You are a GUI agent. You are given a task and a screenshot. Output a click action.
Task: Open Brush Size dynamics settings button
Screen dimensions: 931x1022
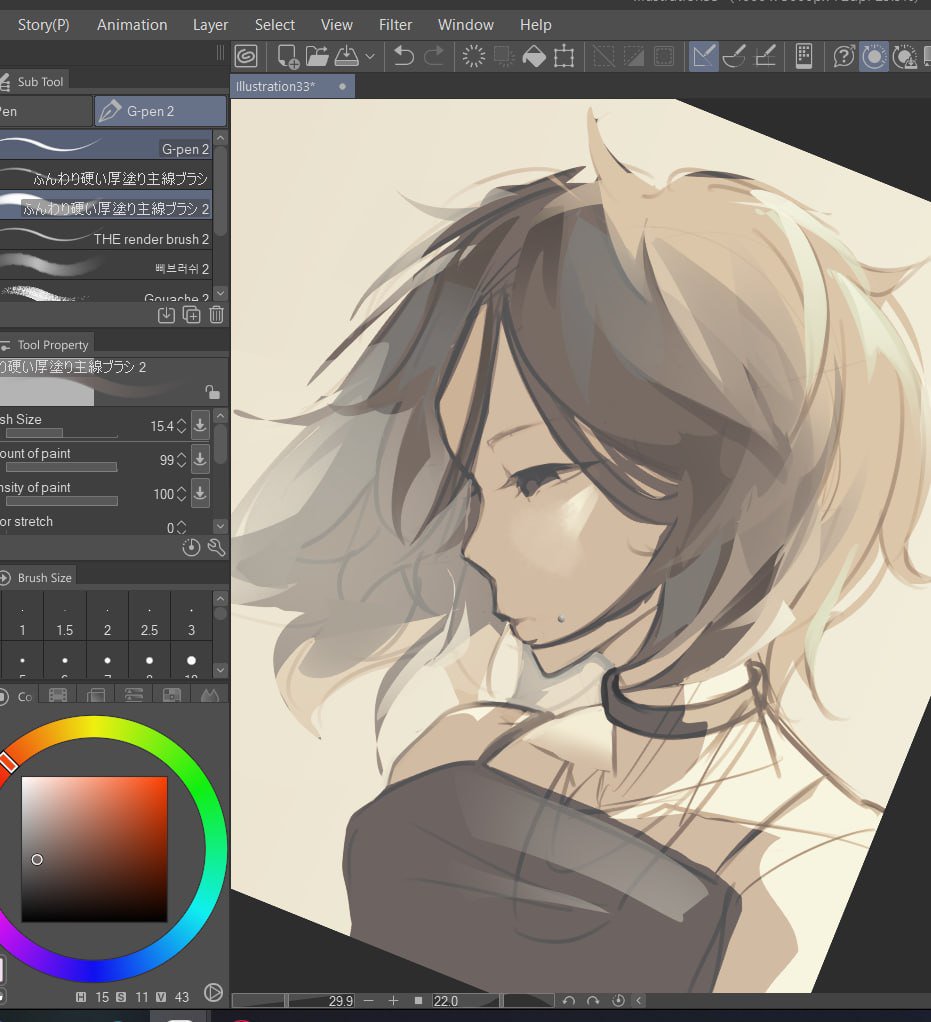click(200, 425)
